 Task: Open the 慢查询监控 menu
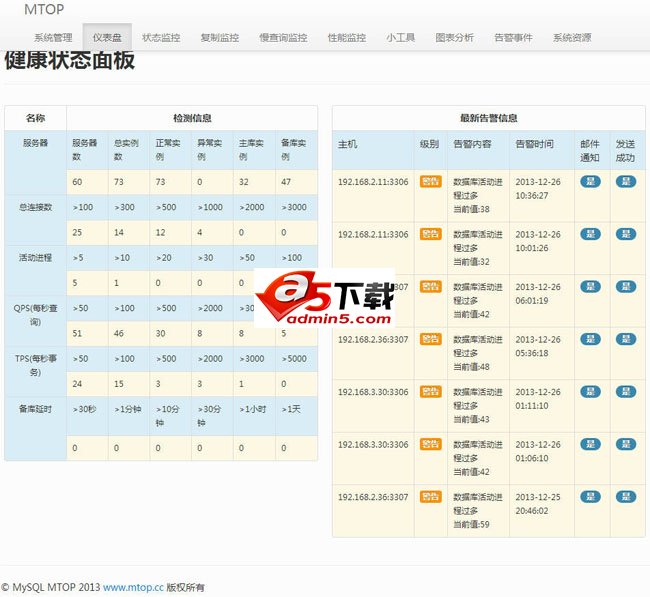tap(283, 38)
